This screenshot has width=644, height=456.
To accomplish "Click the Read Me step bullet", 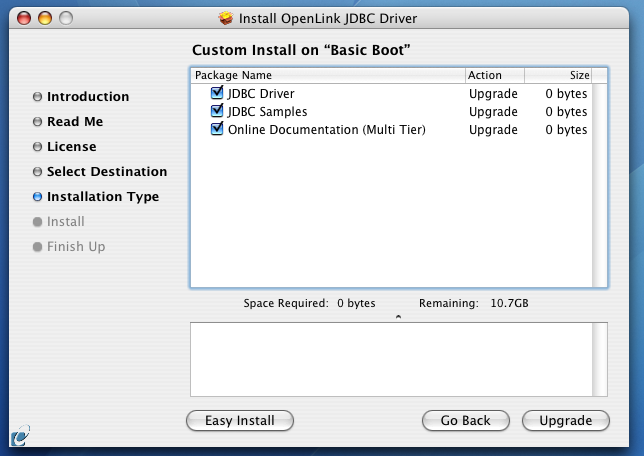I will [x=38, y=122].
